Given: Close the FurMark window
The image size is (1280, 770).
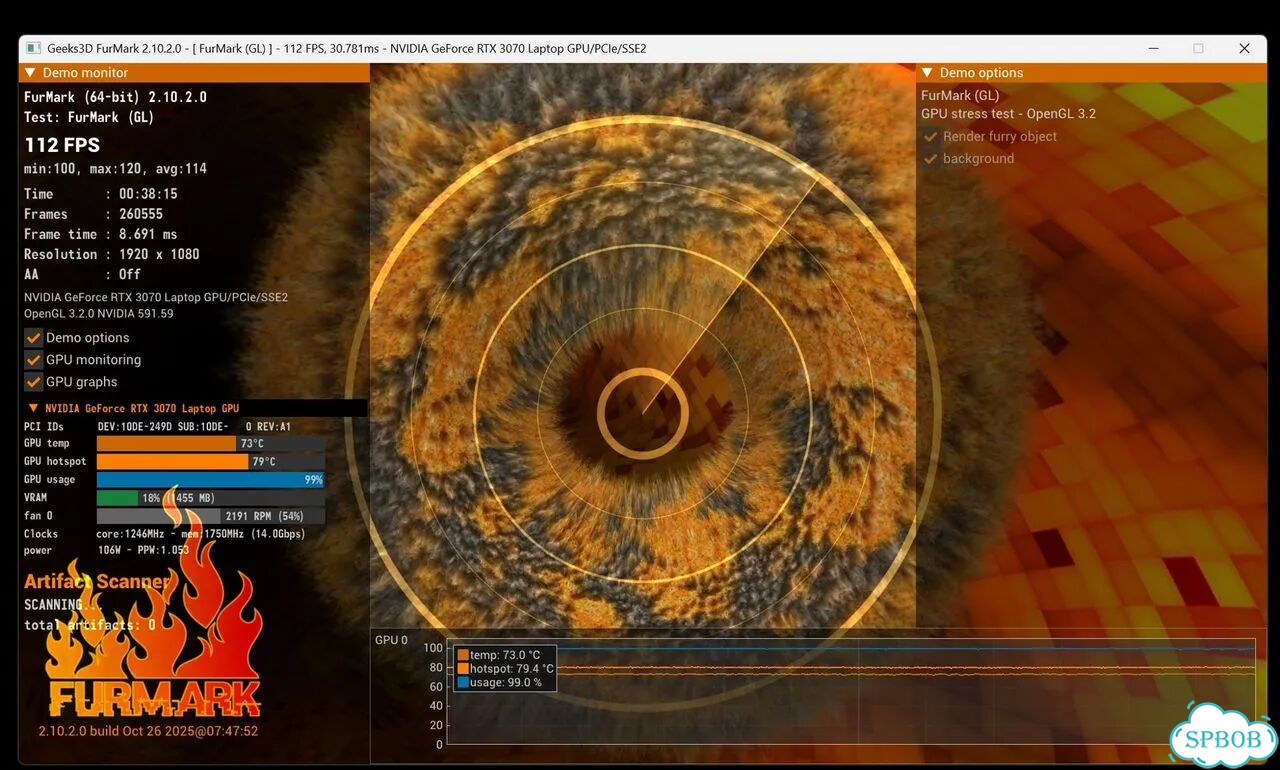Looking at the screenshot, I should (x=1244, y=48).
